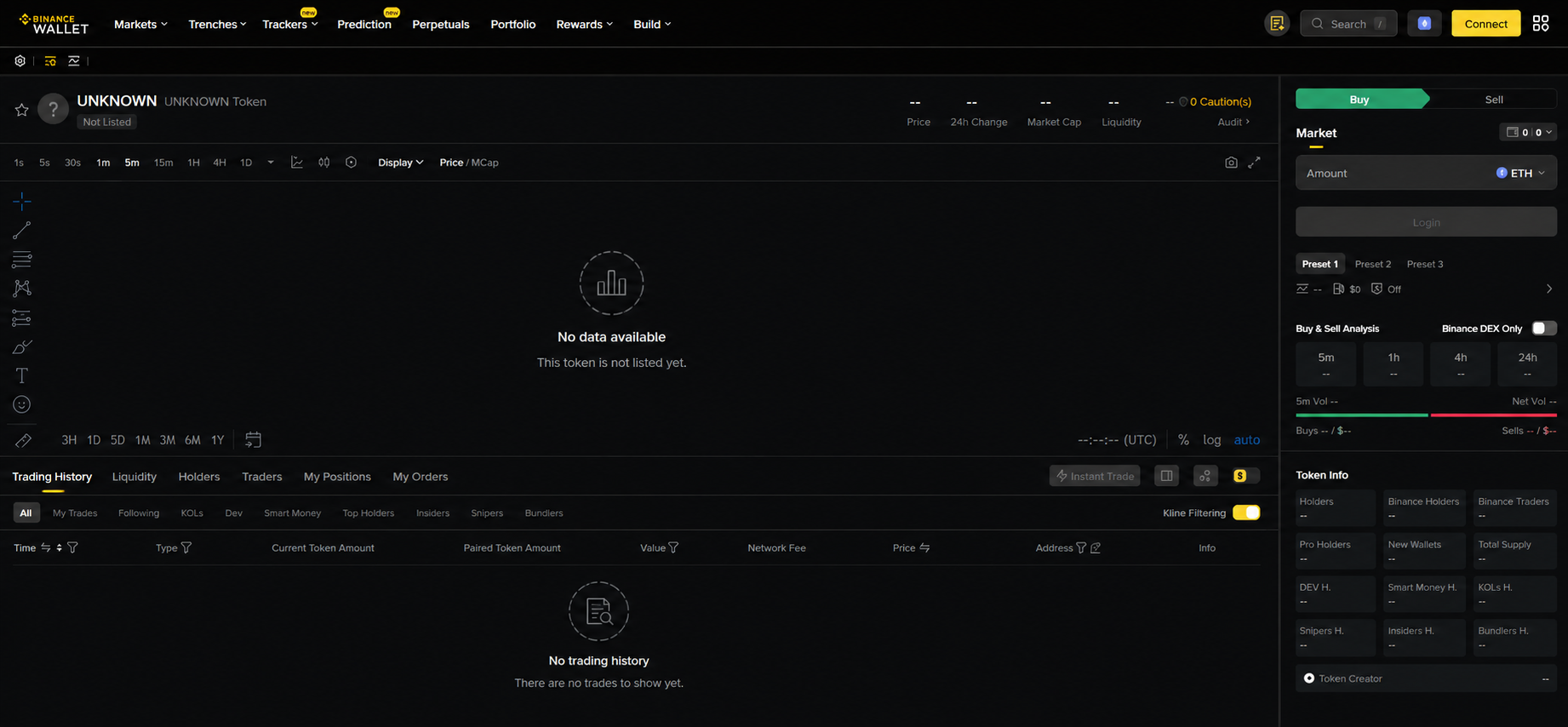The height and width of the screenshot is (727, 1568).
Task: Toggle Kline Filtering switch
Action: click(1246, 512)
